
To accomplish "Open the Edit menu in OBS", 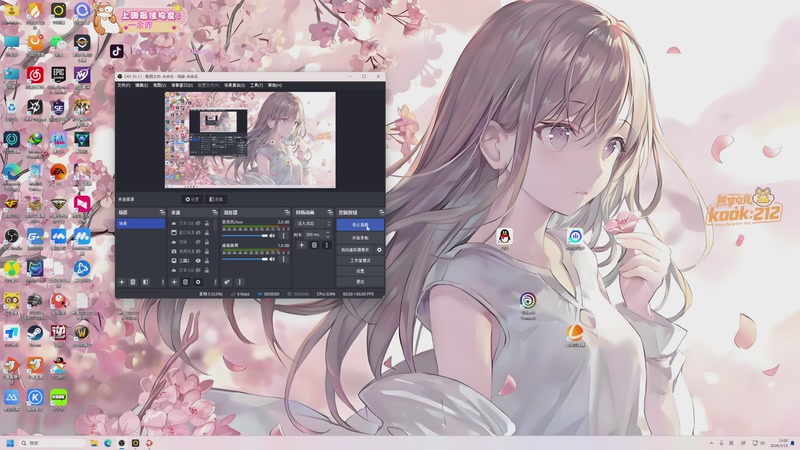I will [141, 85].
